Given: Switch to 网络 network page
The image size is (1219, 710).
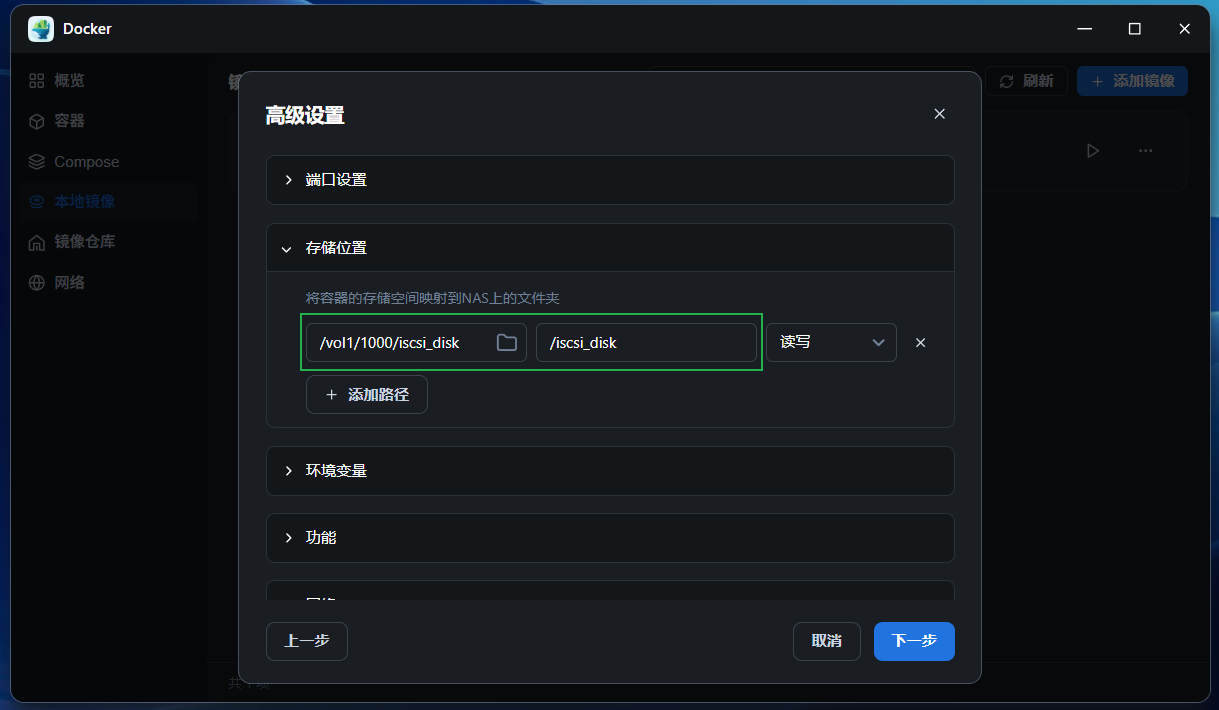Looking at the screenshot, I should click(69, 283).
